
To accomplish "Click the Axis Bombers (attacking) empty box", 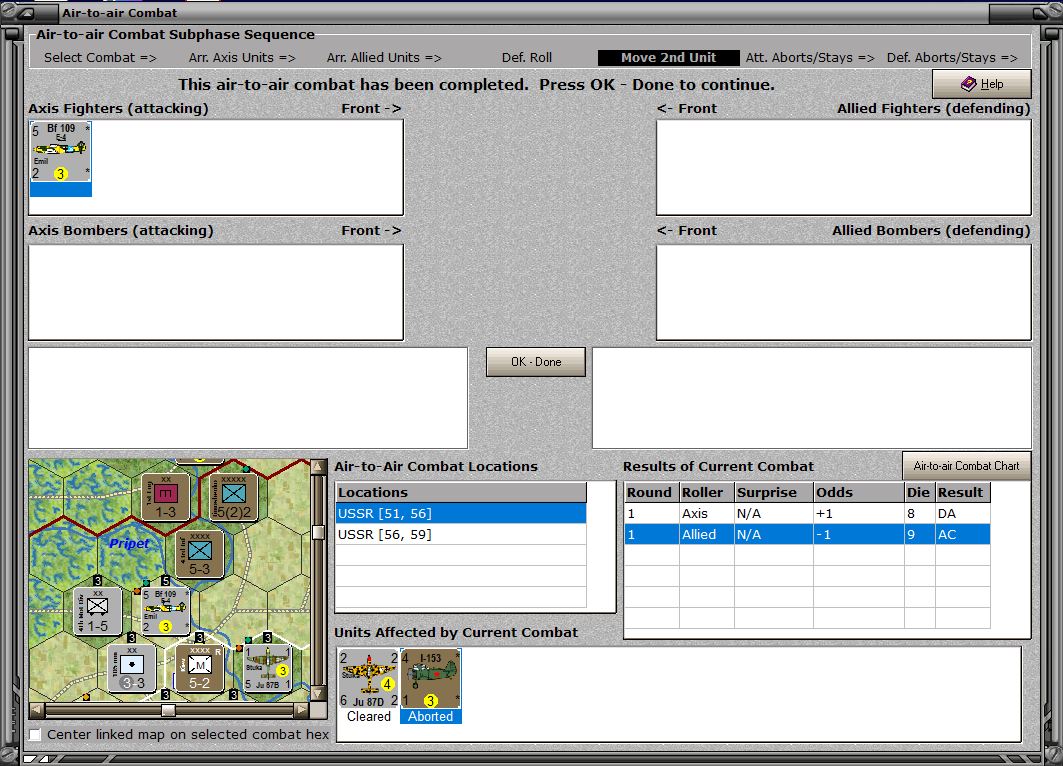I will 216,292.
